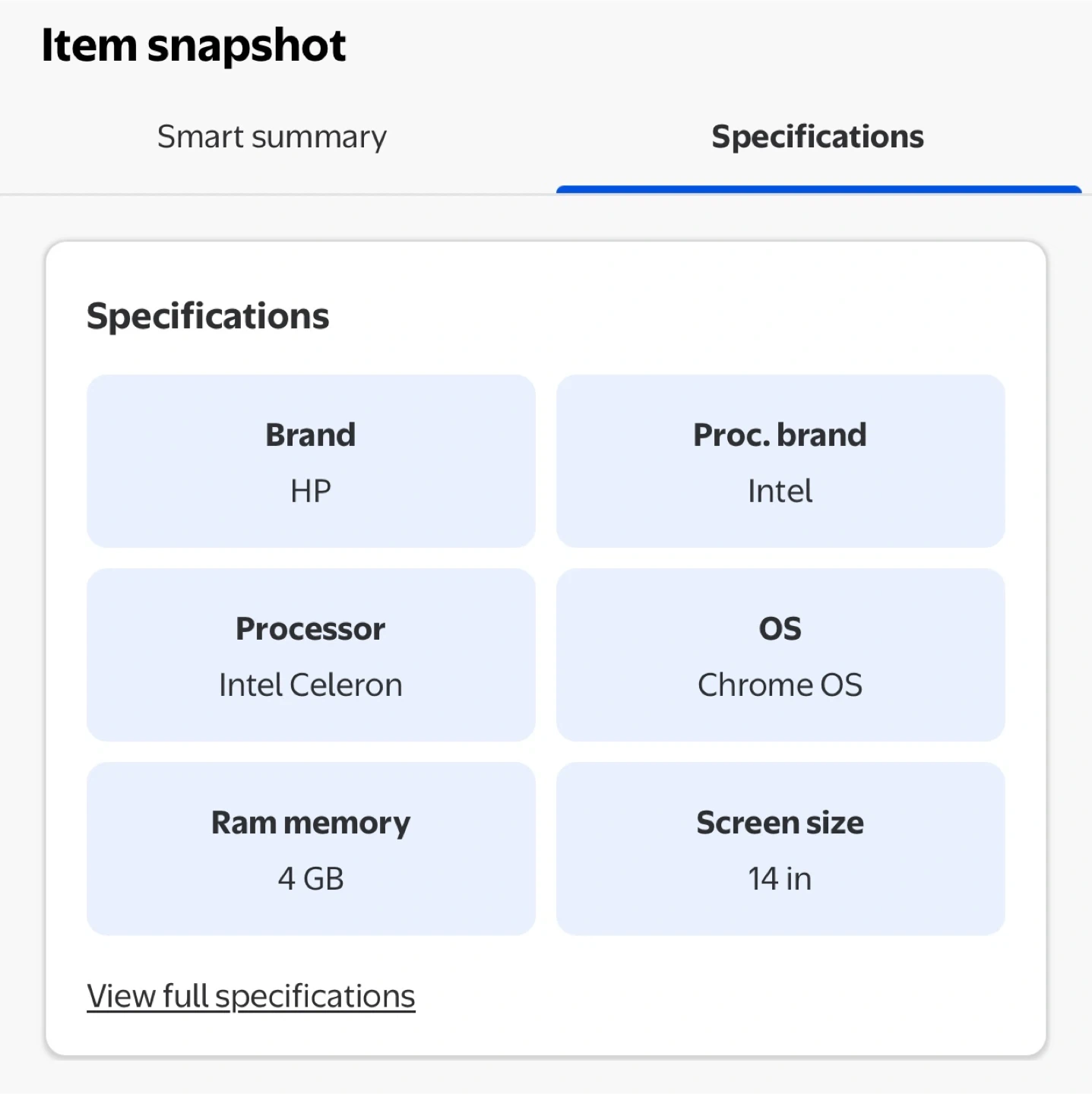Click the OS label in spec card
1092x1094 pixels.
point(780,629)
